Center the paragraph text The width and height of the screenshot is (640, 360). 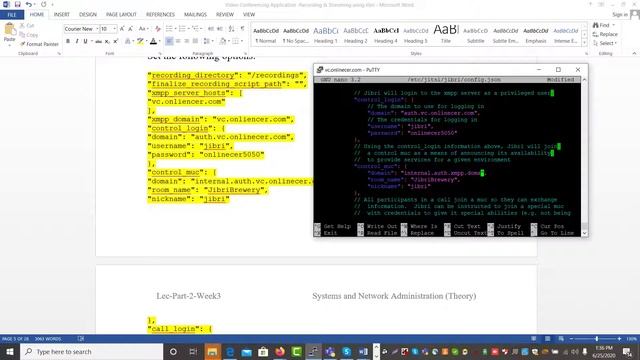point(178,41)
